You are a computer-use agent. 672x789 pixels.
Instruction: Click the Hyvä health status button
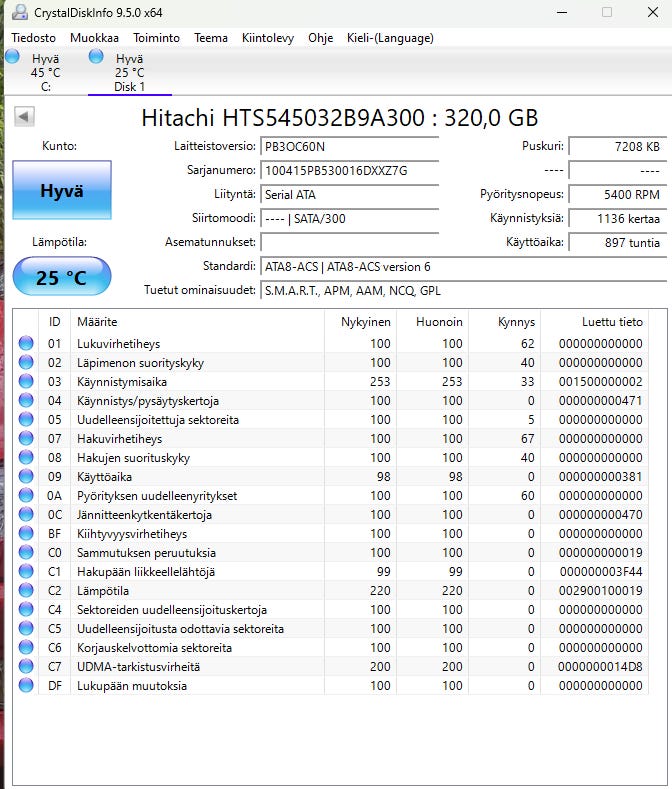(x=61, y=191)
